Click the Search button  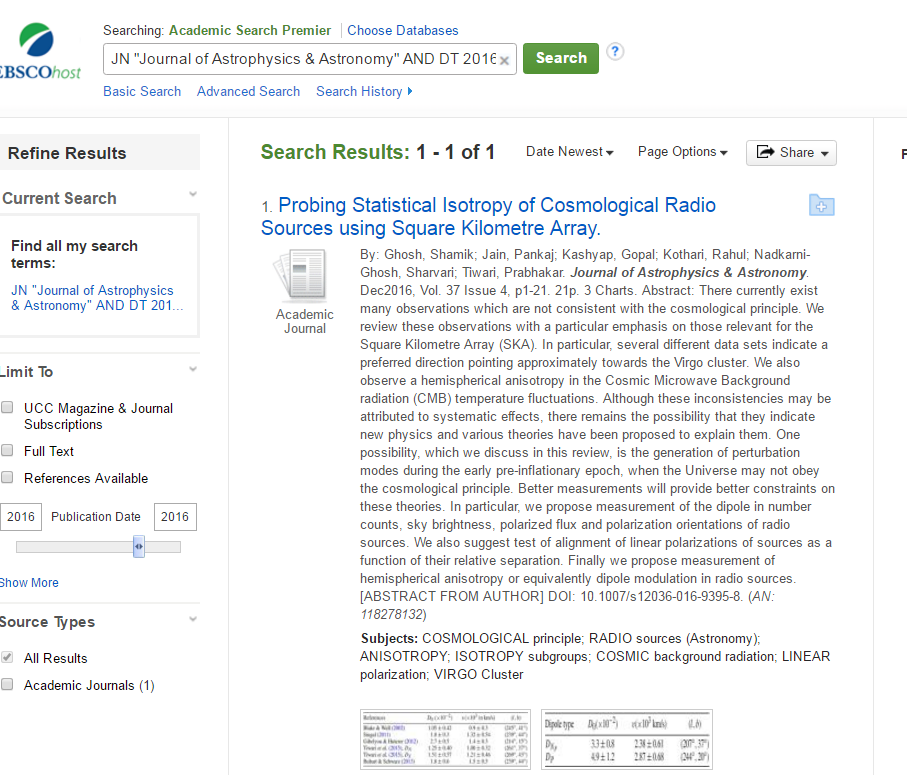click(x=561, y=58)
